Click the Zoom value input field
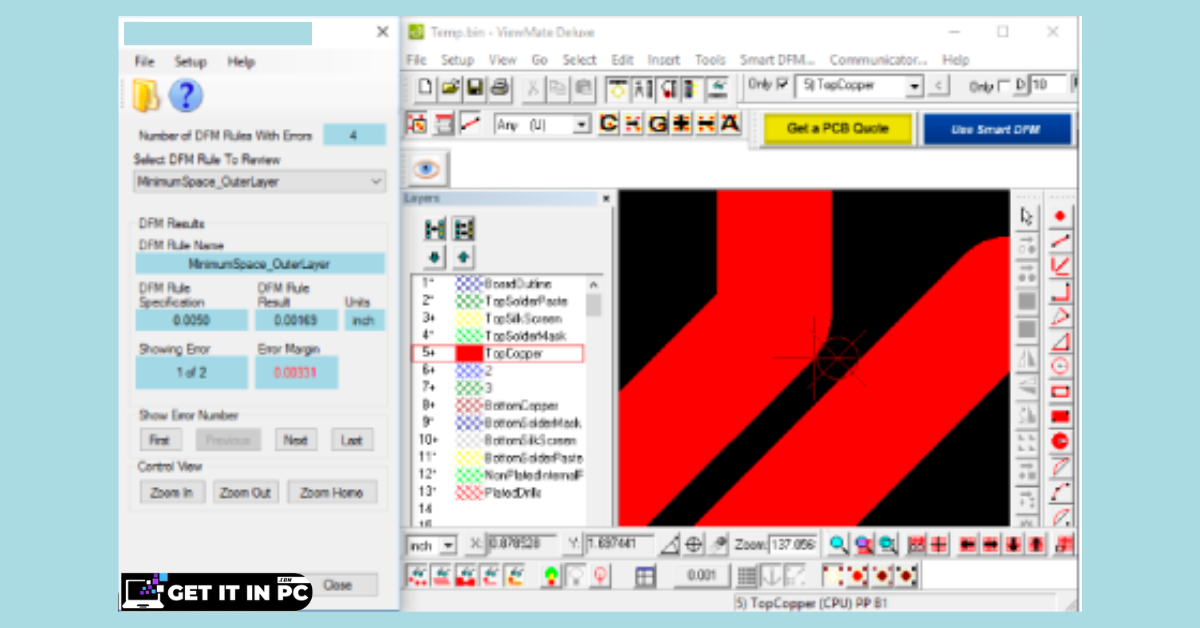The height and width of the screenshot is (628, 1200). point(792,545)
